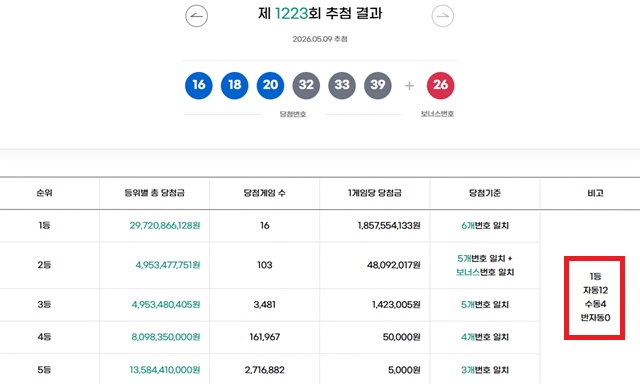Click per-game prize 1,423,005원

[x=396, y=304]
